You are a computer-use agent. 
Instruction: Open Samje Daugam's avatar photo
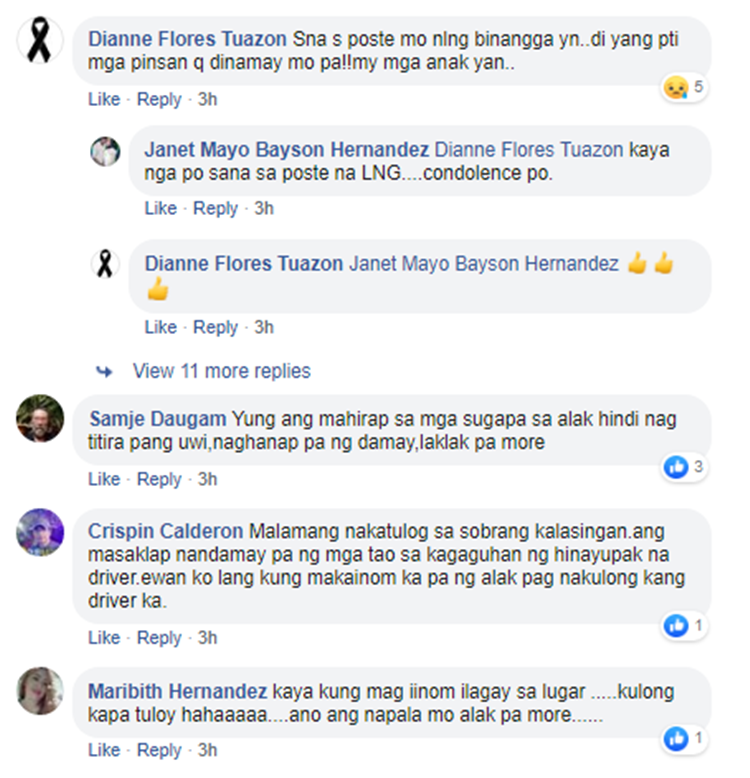point(40,418)
